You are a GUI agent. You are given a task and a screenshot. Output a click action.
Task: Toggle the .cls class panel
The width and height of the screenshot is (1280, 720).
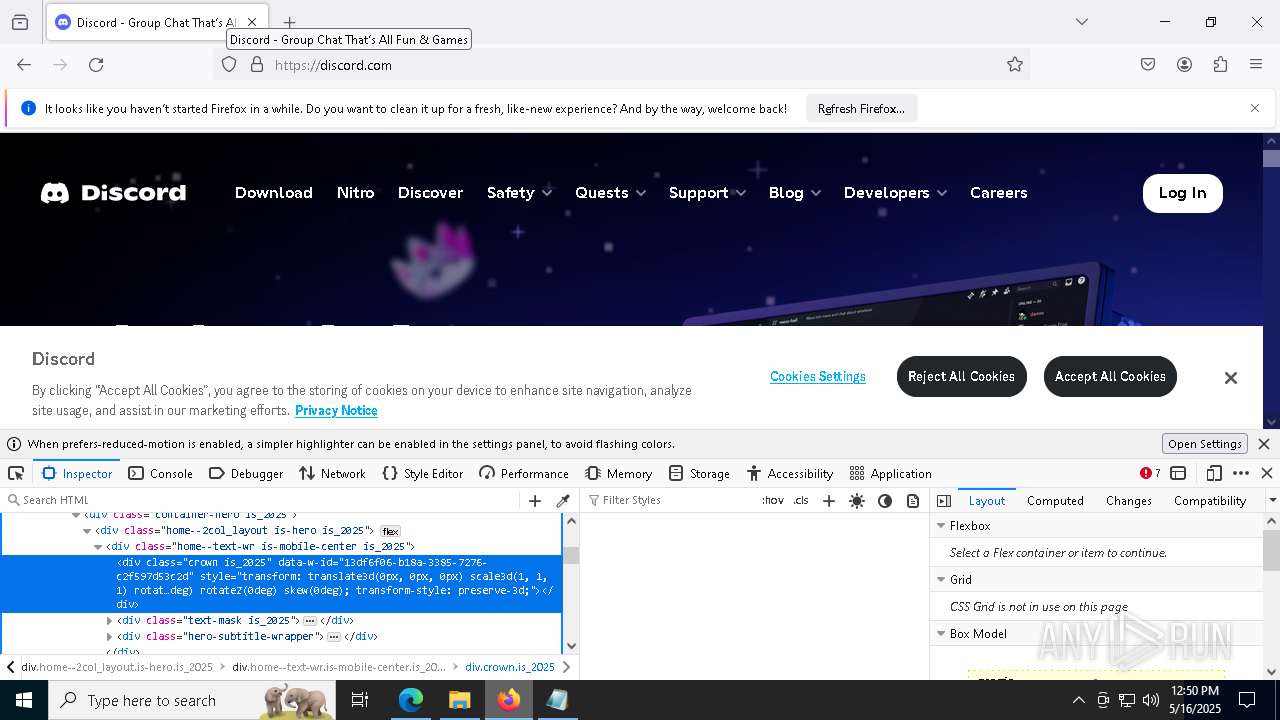tap(801, 500)
